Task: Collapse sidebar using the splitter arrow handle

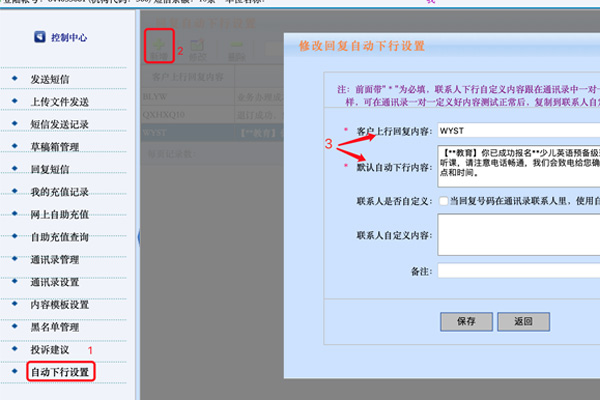Action: pyautogui.click(x=139, y=237)
